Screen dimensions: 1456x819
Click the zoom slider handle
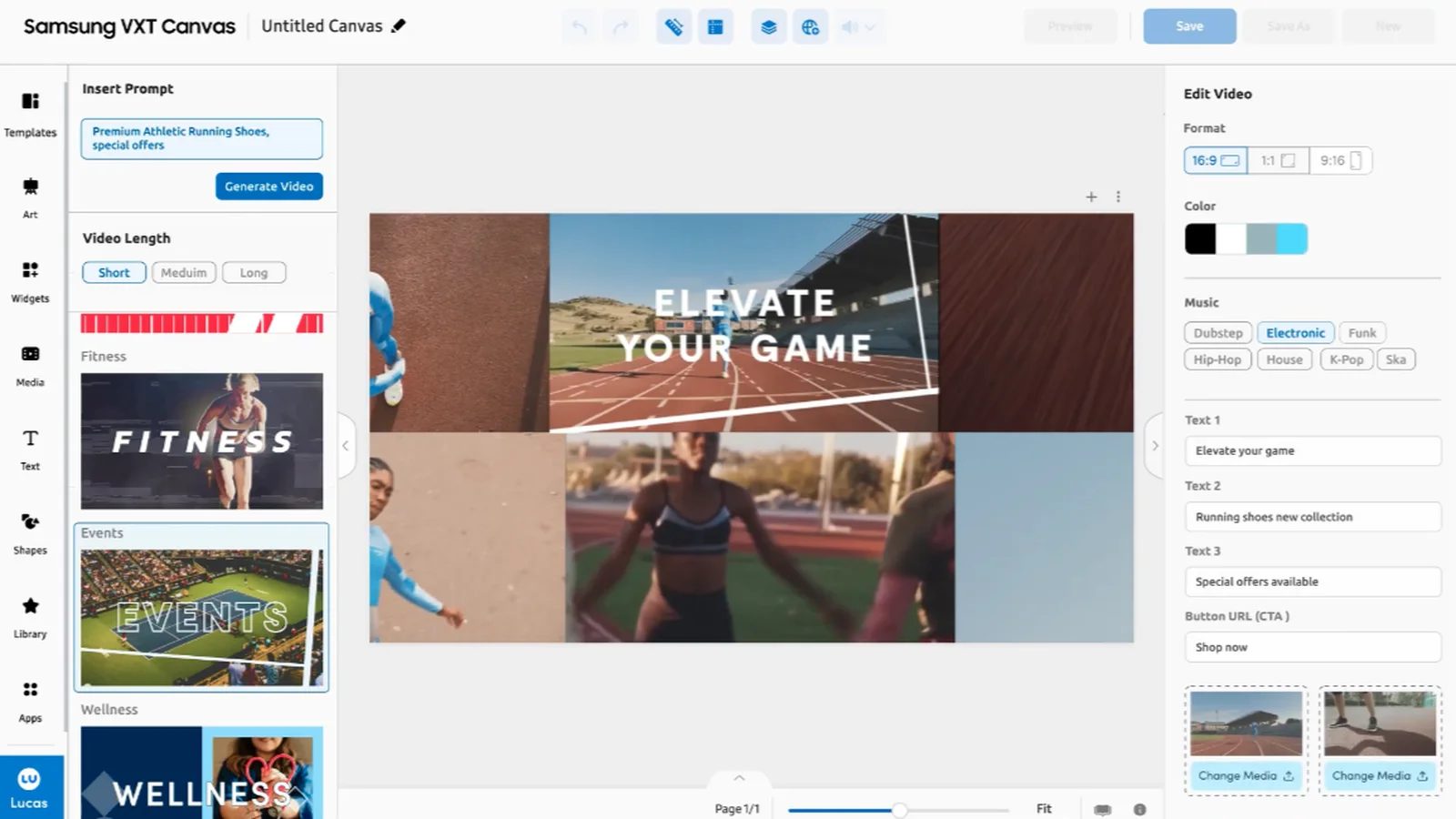coord(899,810)
